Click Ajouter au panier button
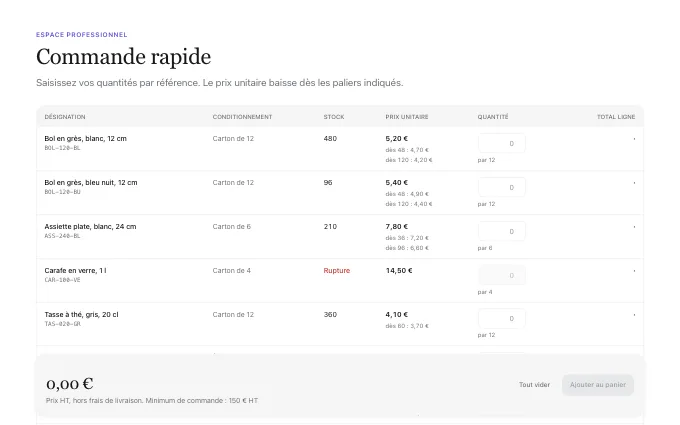 pyautogui.click(x=598, y=385)
